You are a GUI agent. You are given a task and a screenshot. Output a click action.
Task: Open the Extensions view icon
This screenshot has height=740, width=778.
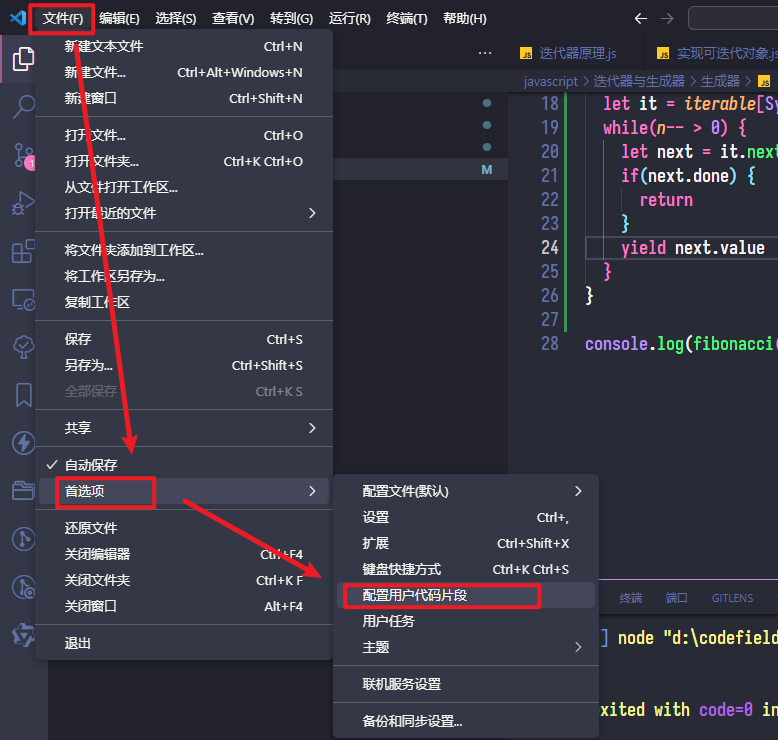pos(23,251)
